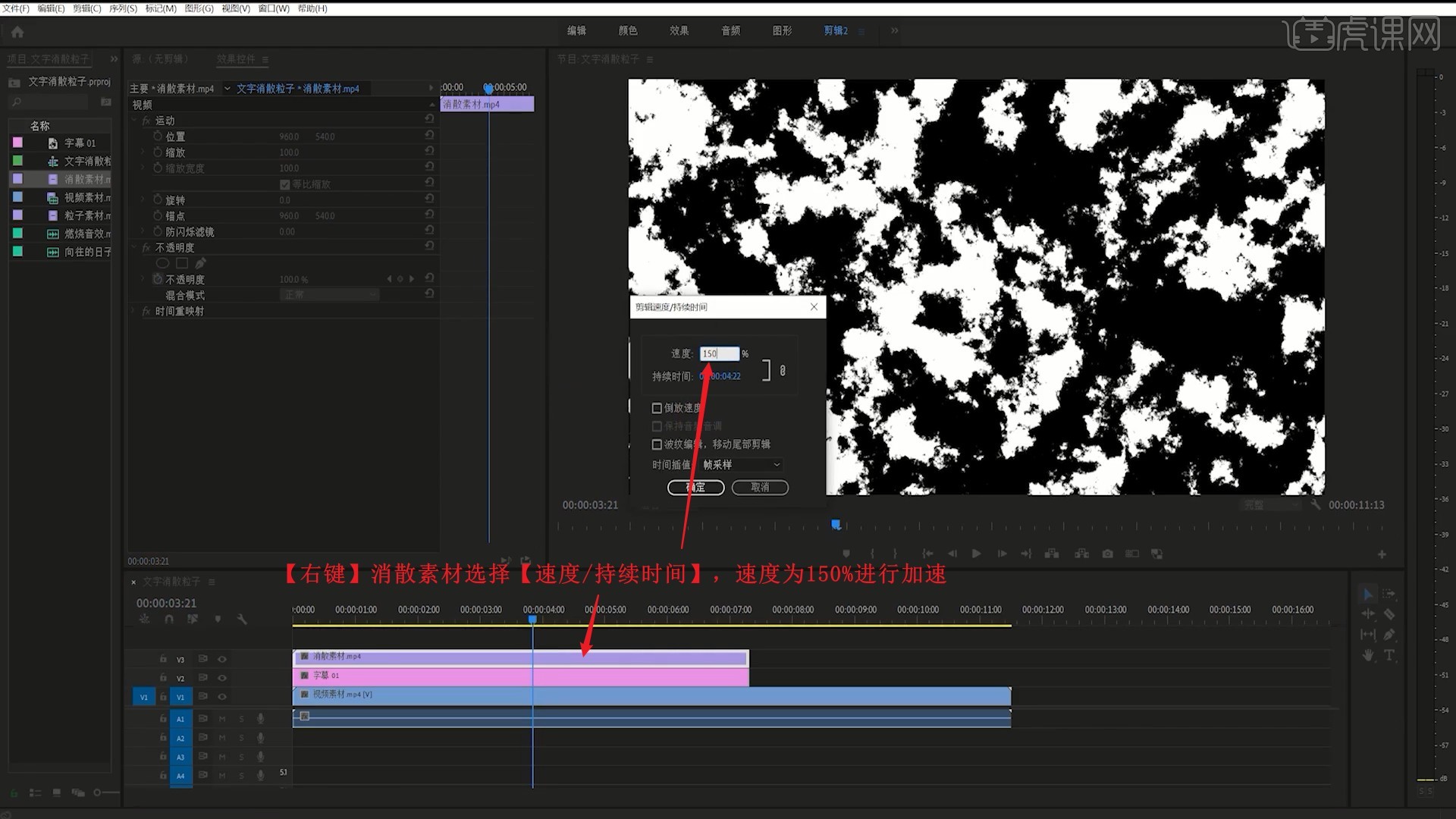The image size is (1456, 819).
Task: Click OK (确定) in speed dialog
Action: pos(695,488)
